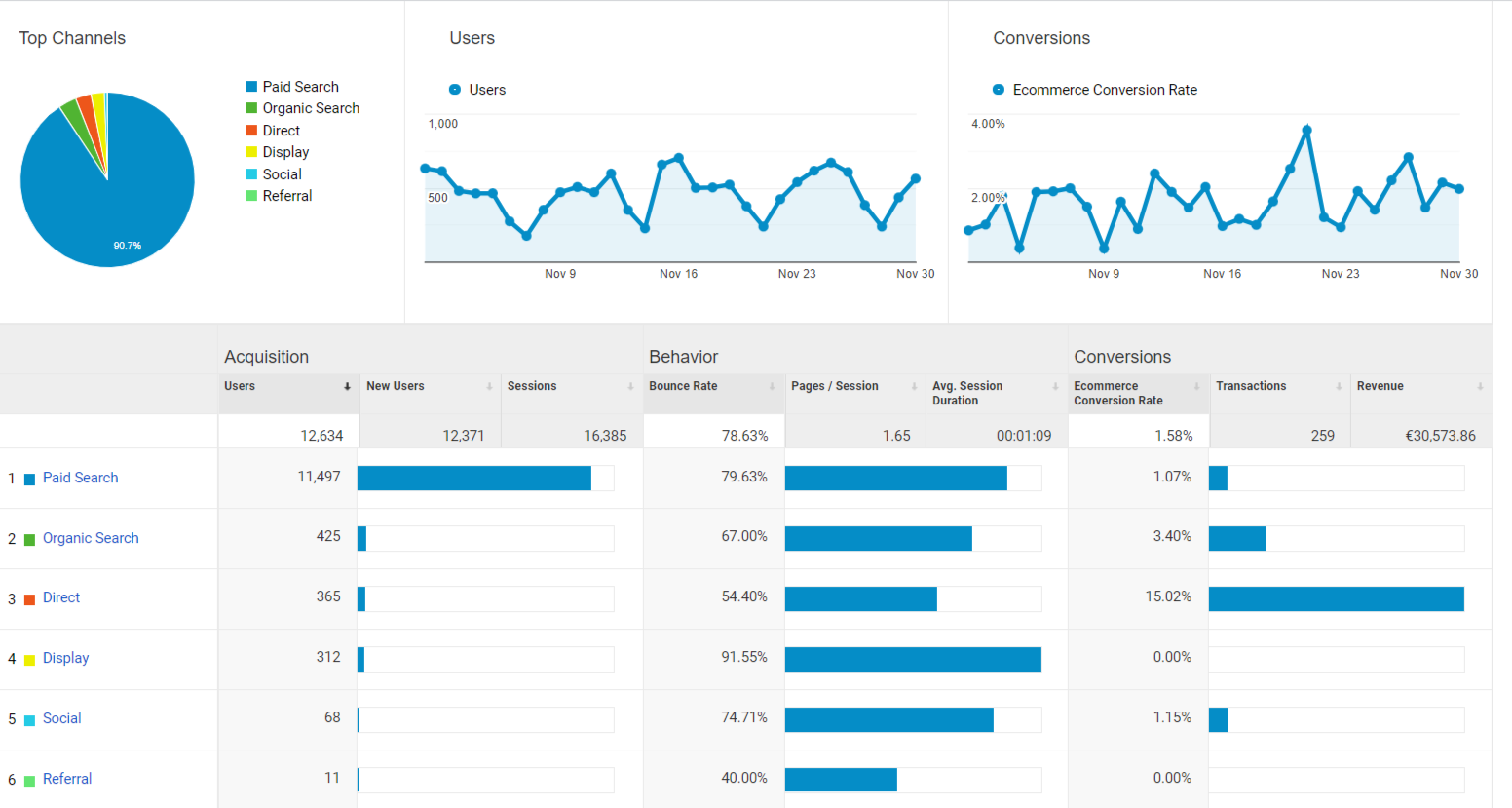Viewport: 1512px width, 808px height.
Task: Sort by Bounce Rate arrow icon
Action: point(772,387)
